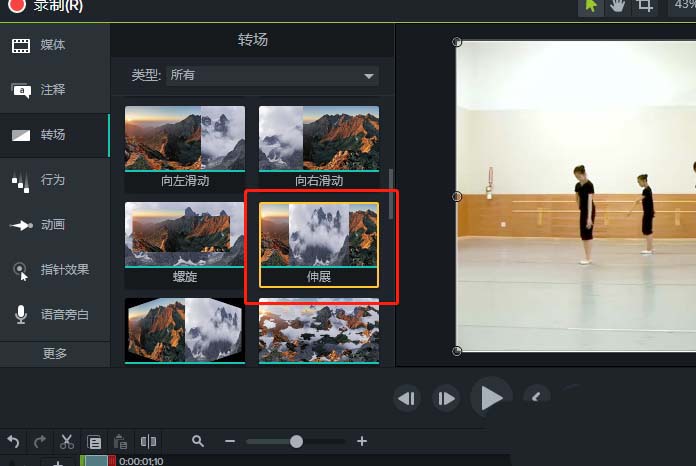Click the cut scissors icon
This screenshot has height=466, width=696.
tap(67, 442)
